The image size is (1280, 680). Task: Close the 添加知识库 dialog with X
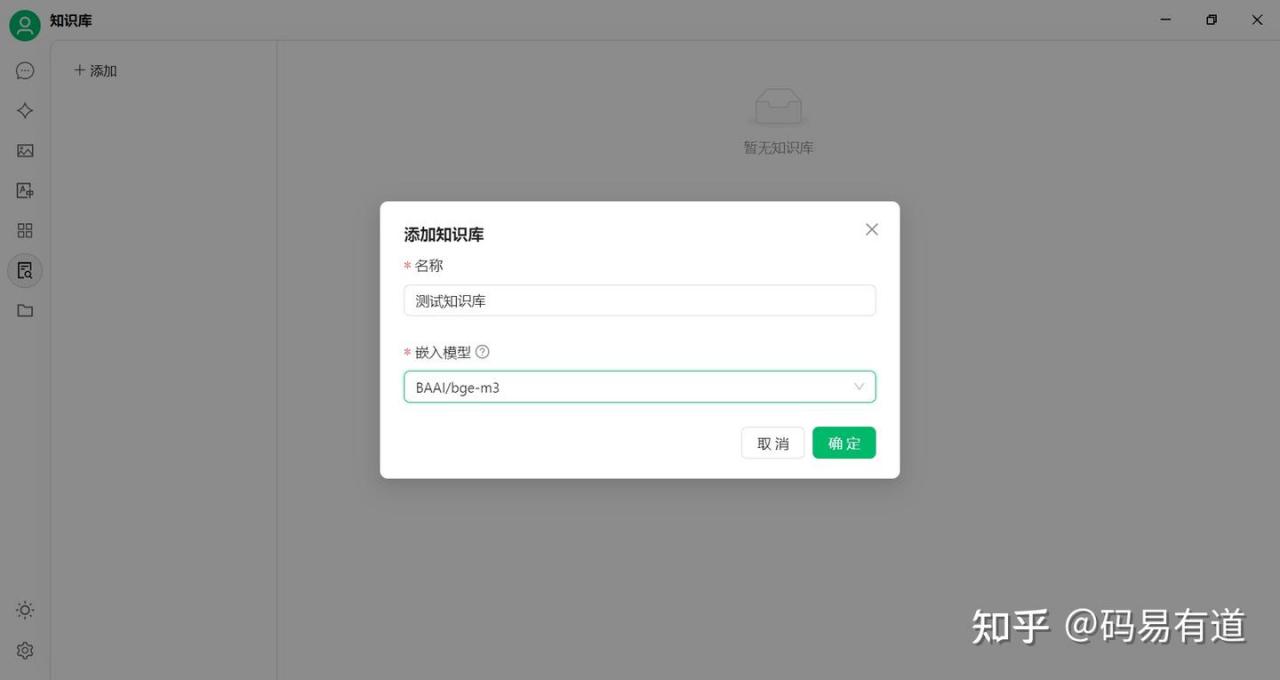point(872,229)
